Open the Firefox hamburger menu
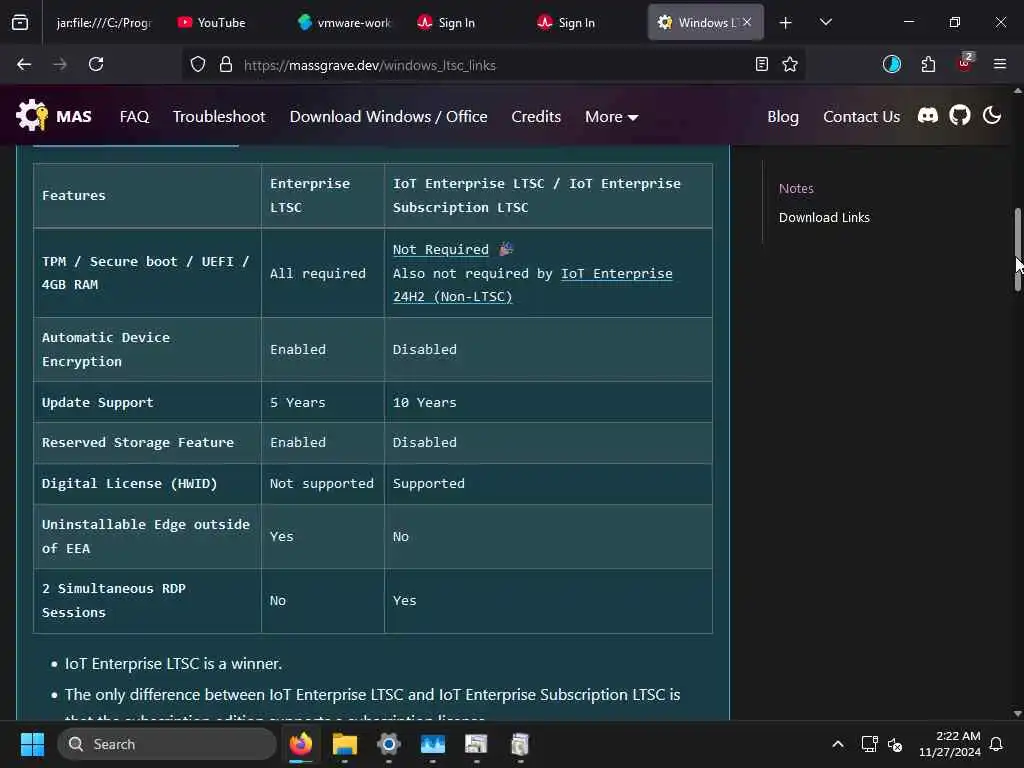This screenshot has width=1024, height=768. (1000, 64)
